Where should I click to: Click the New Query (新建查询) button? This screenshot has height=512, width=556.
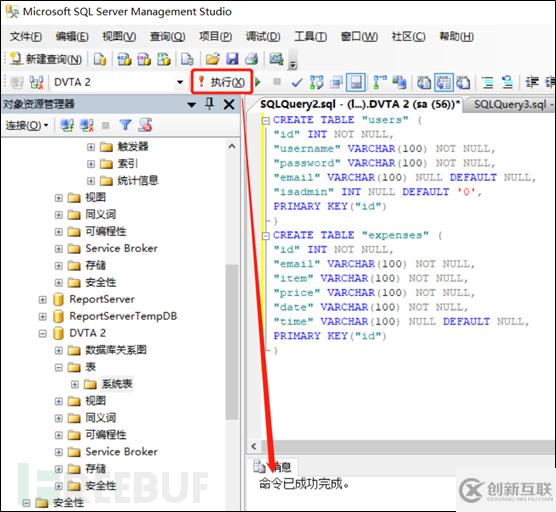(x=46, y=59)
